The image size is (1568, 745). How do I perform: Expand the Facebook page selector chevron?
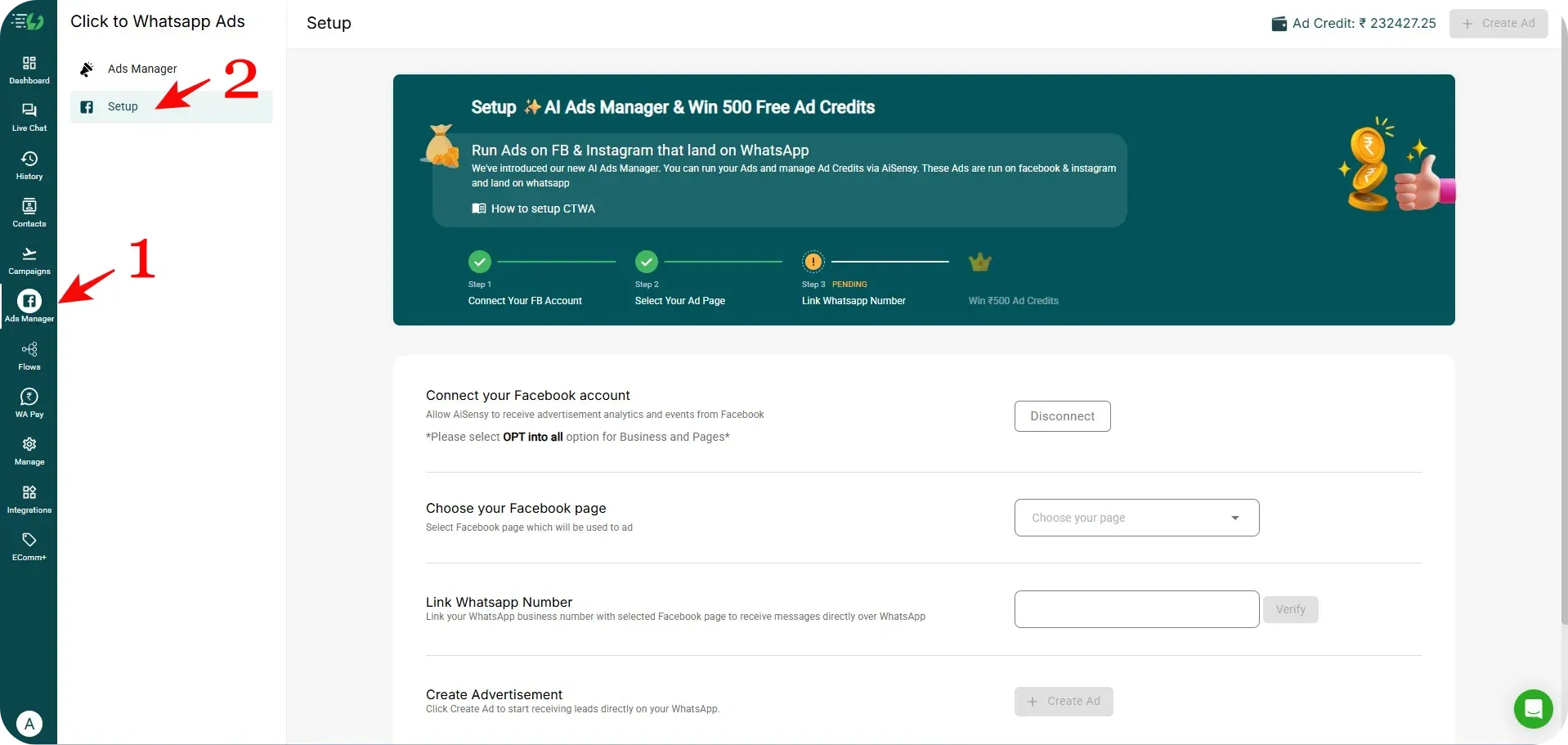(1235, 517)
